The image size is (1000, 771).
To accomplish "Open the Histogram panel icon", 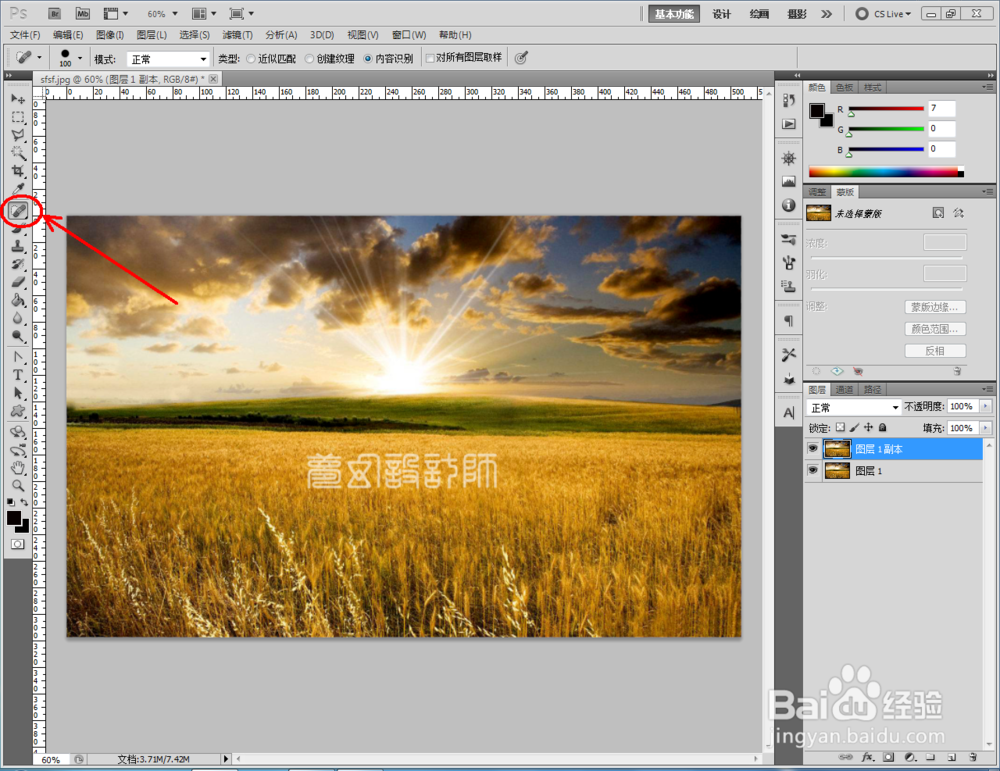I will tap(789, 182).
